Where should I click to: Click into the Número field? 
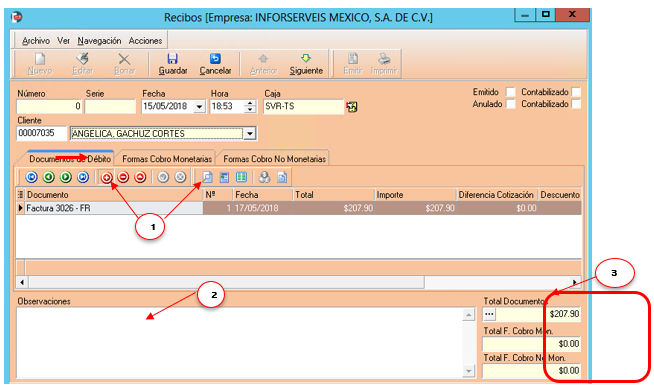pyautogui.click(x=49, y=106)
